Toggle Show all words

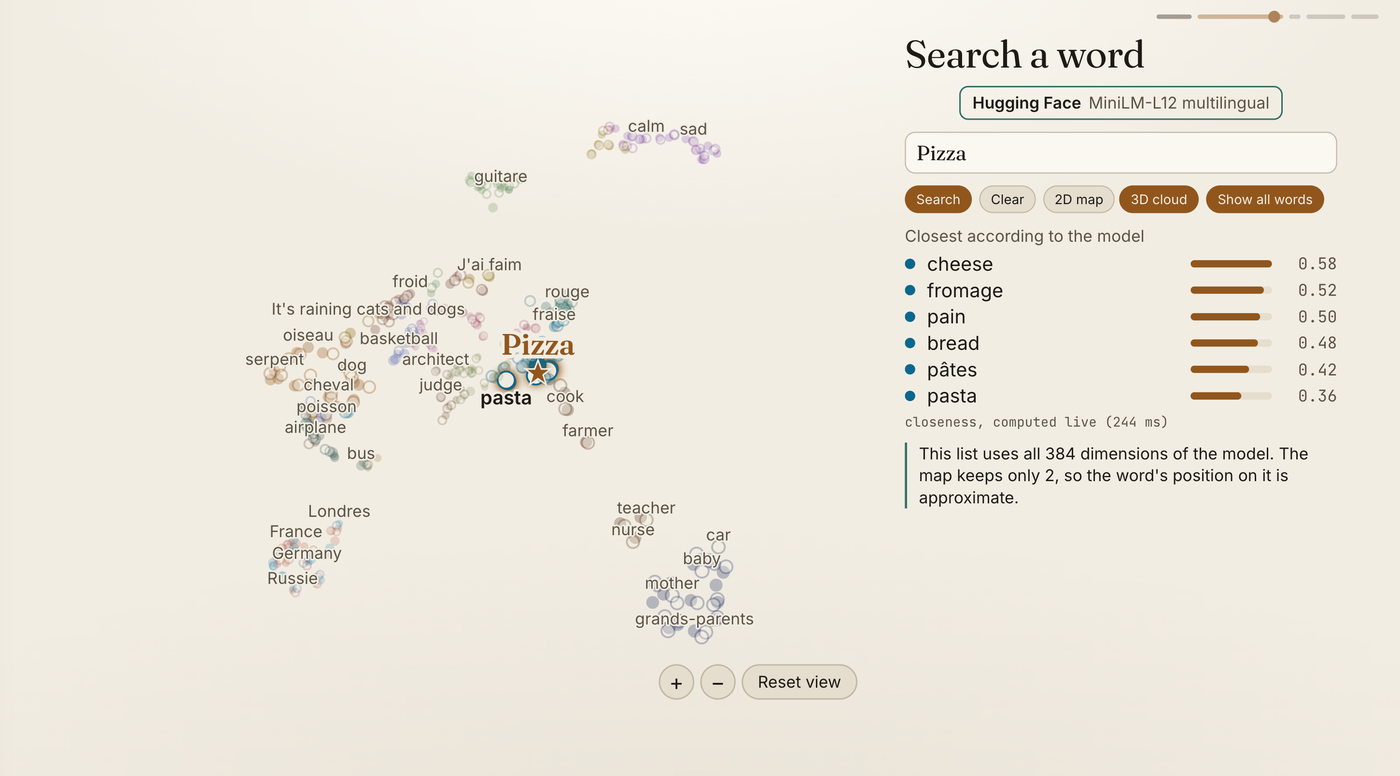pyautogui.click(x=1265, y=199)
